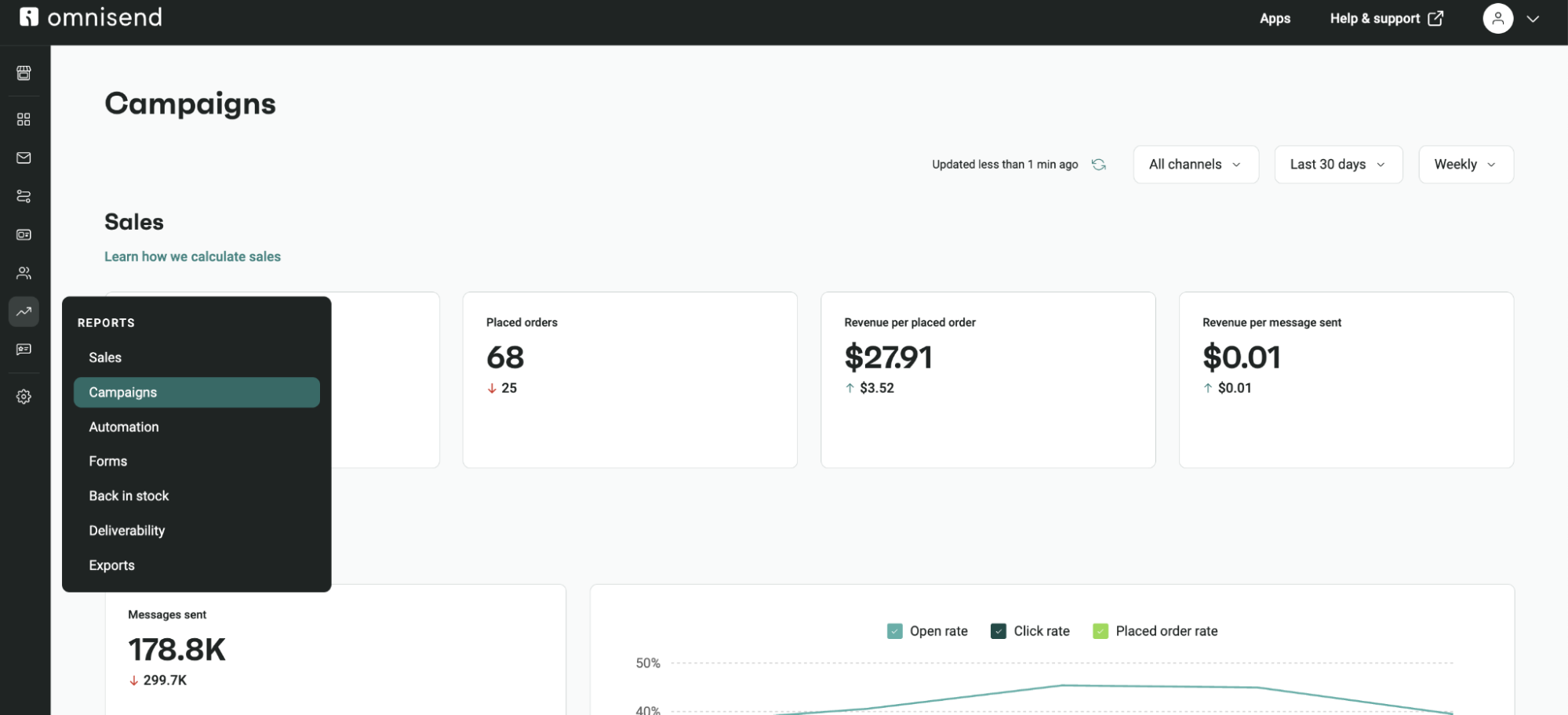Select the Campaigns envelope icon
Image resolution: width=1568 pixels, height=715 pixels.
click(24, 158)
